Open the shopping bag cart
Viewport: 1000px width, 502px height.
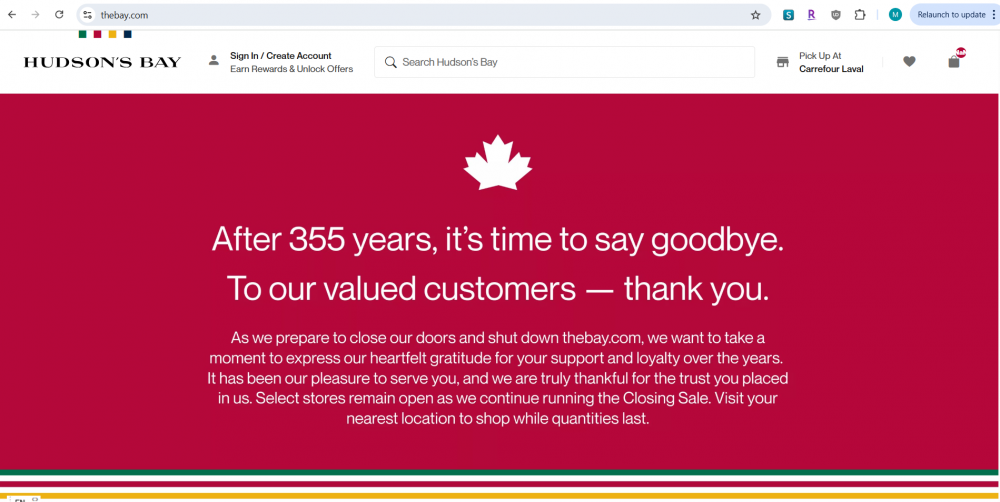(954, 62)
